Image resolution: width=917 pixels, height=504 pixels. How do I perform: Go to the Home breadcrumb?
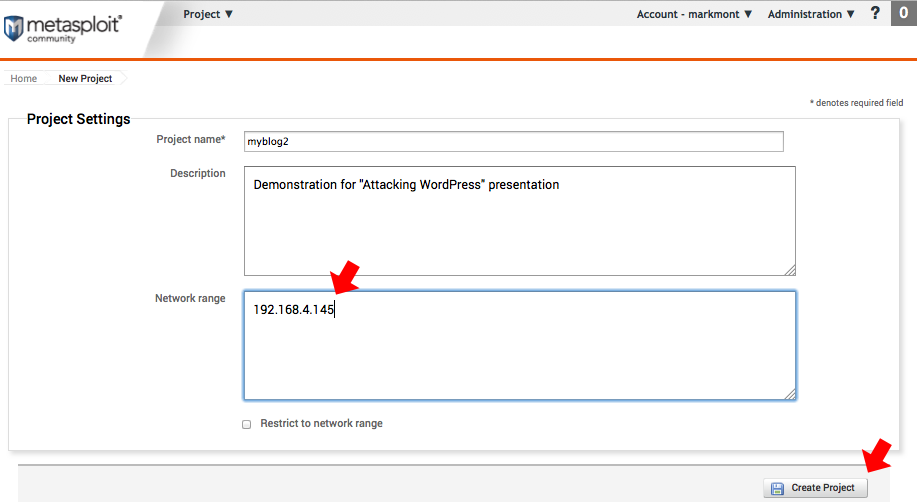(x=24, y=78)
